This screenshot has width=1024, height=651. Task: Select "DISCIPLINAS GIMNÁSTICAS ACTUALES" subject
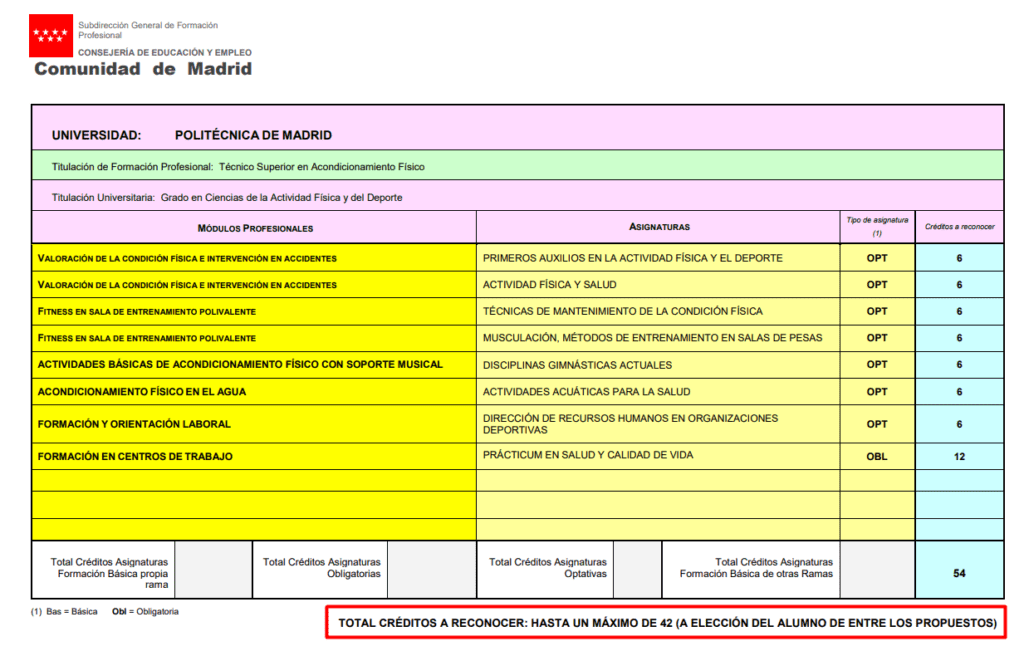point(578,365)
